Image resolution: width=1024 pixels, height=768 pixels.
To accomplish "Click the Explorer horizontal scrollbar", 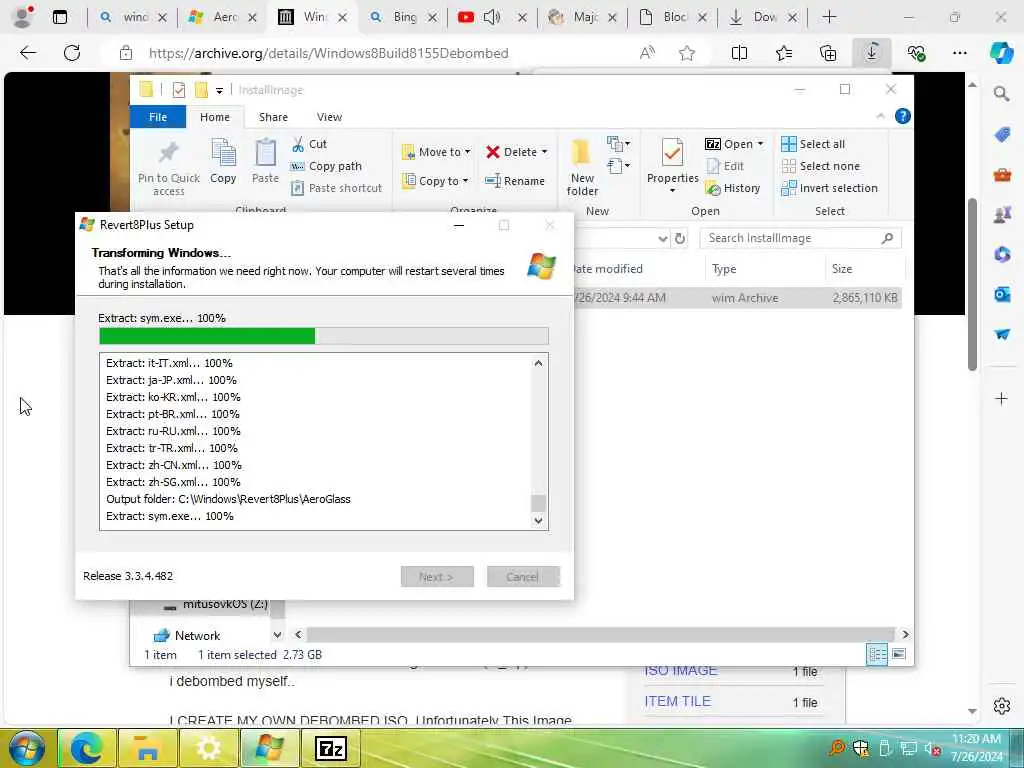I will tap(600, 634).
